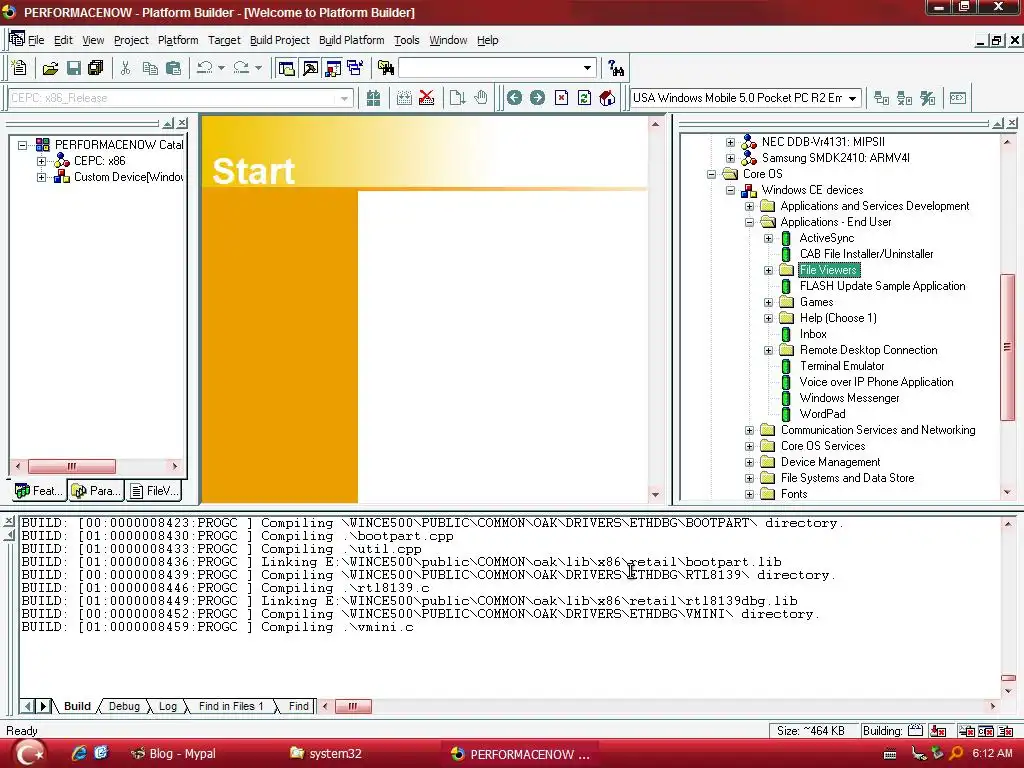Open the Build Platform menu

351,40
